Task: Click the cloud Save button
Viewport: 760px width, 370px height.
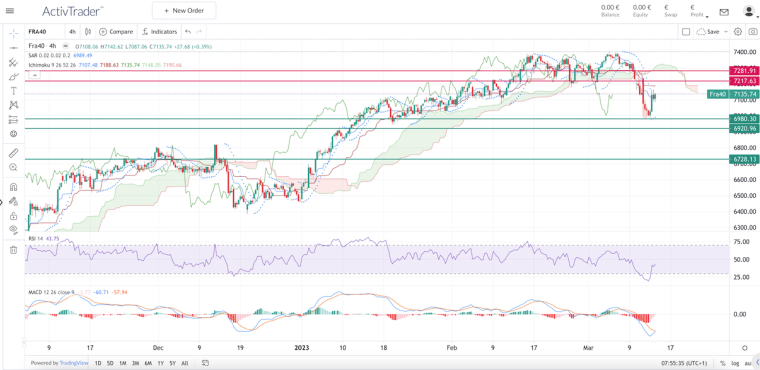Action: (708, 32)
